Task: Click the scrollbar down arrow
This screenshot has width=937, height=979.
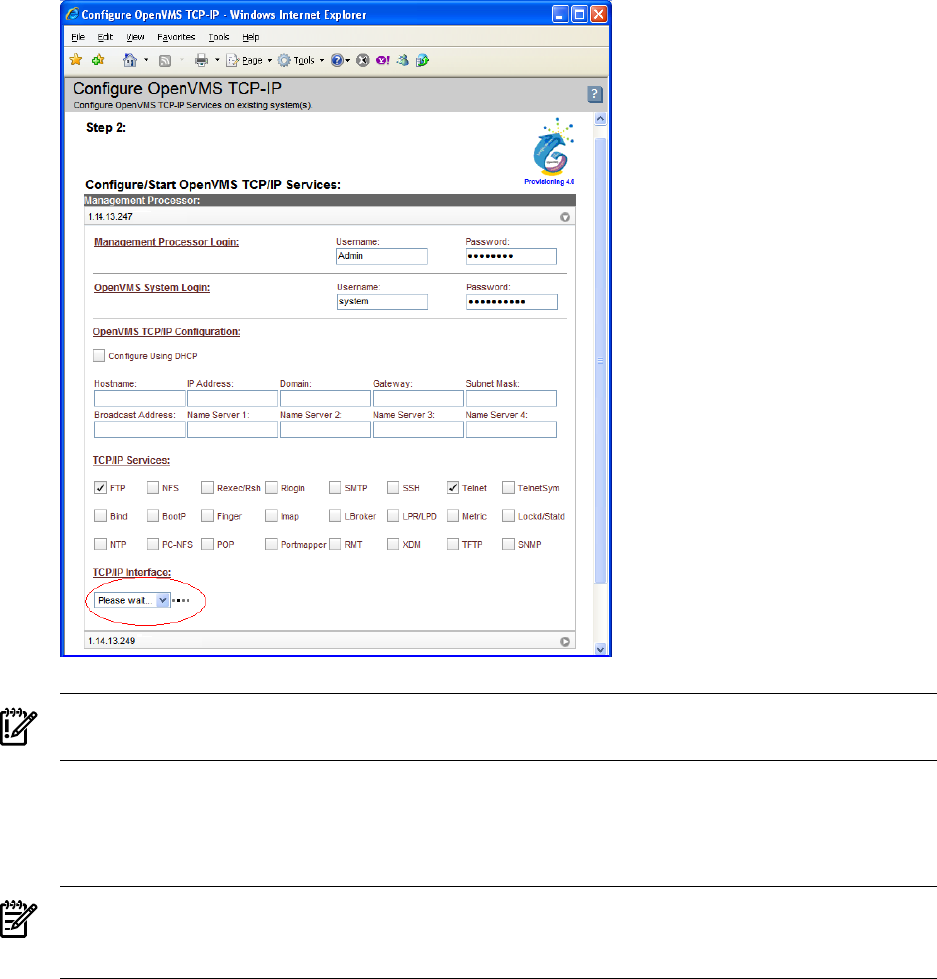Action: point(601,649)
